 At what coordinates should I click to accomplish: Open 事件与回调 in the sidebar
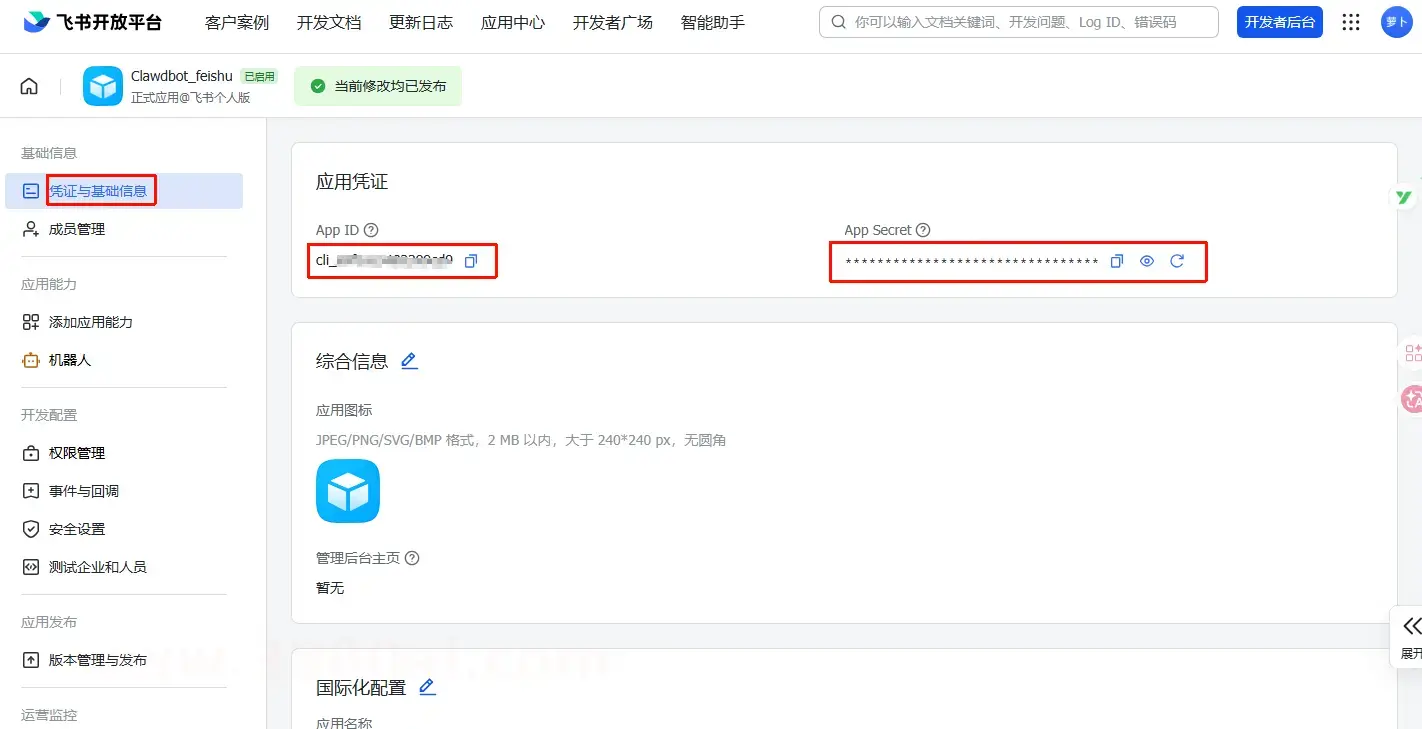84,491
